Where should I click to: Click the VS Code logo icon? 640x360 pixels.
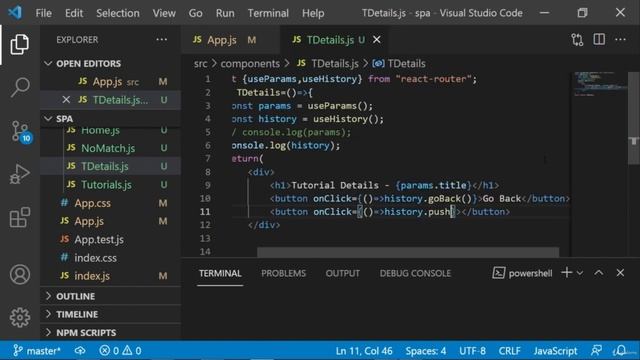coord(15,13)
